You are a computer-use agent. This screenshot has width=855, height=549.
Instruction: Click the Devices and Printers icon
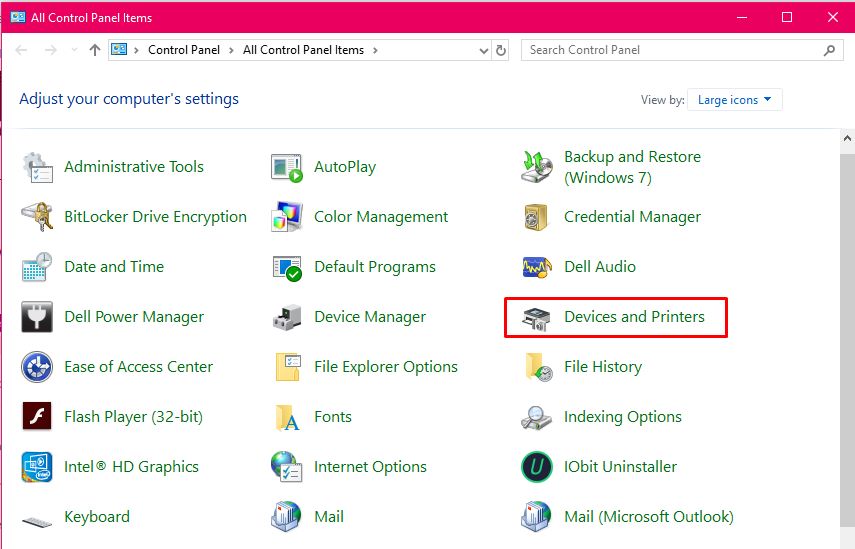tap(536, 318)
